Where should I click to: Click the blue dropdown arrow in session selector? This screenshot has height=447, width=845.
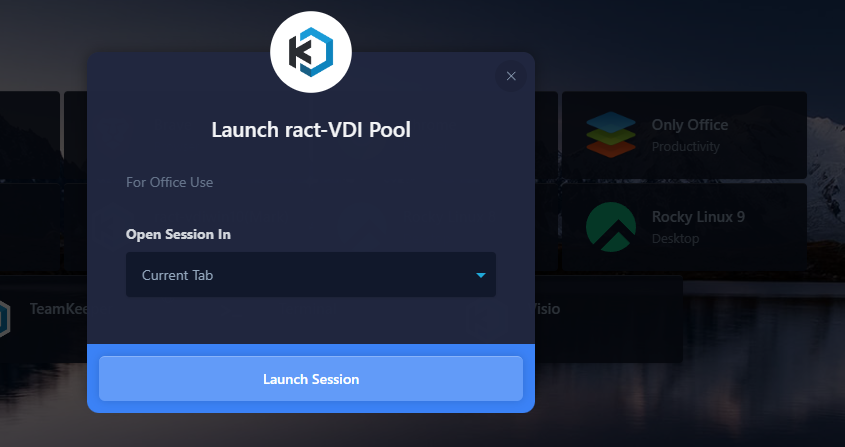point(481,275)
